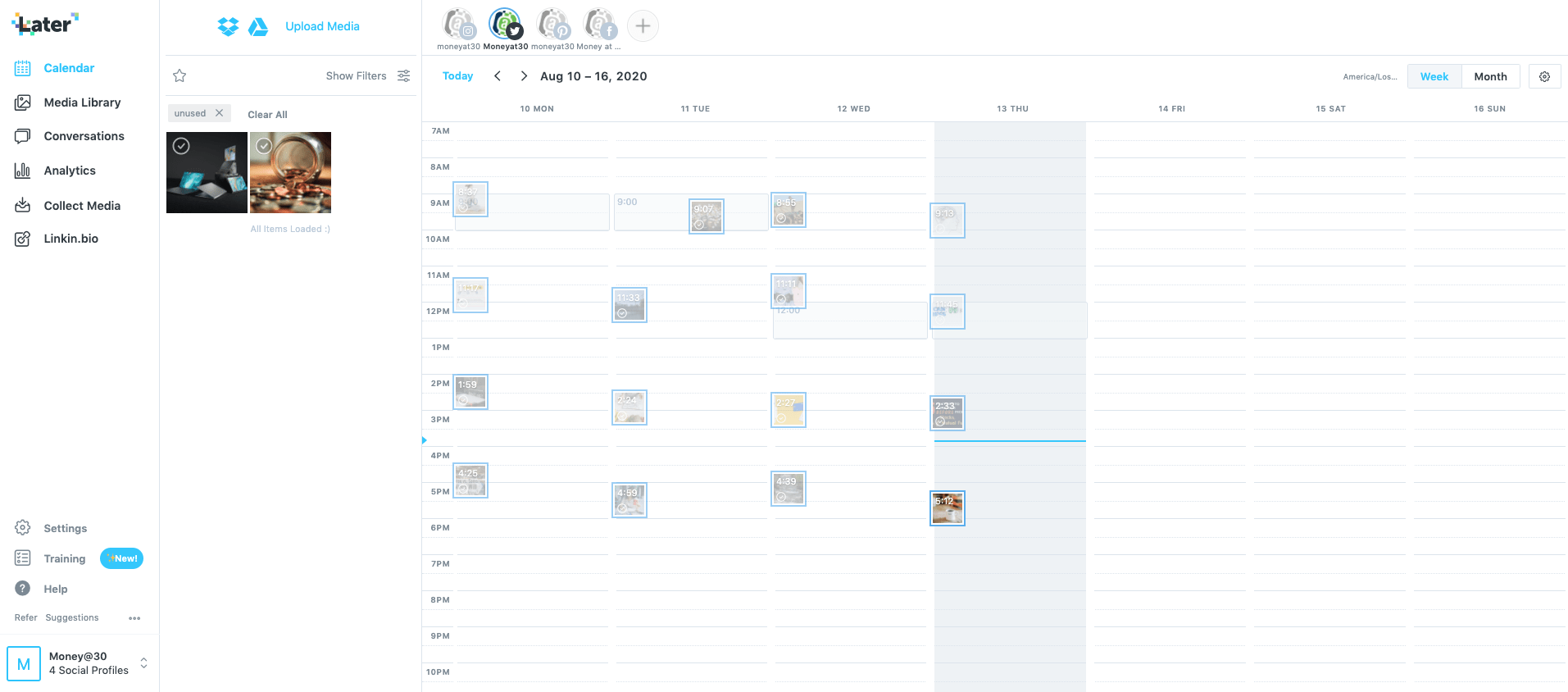Open Linkin.bio section
Image resolution: width=1568 pixels, height=692 pixels.
[x=70, y=239]
